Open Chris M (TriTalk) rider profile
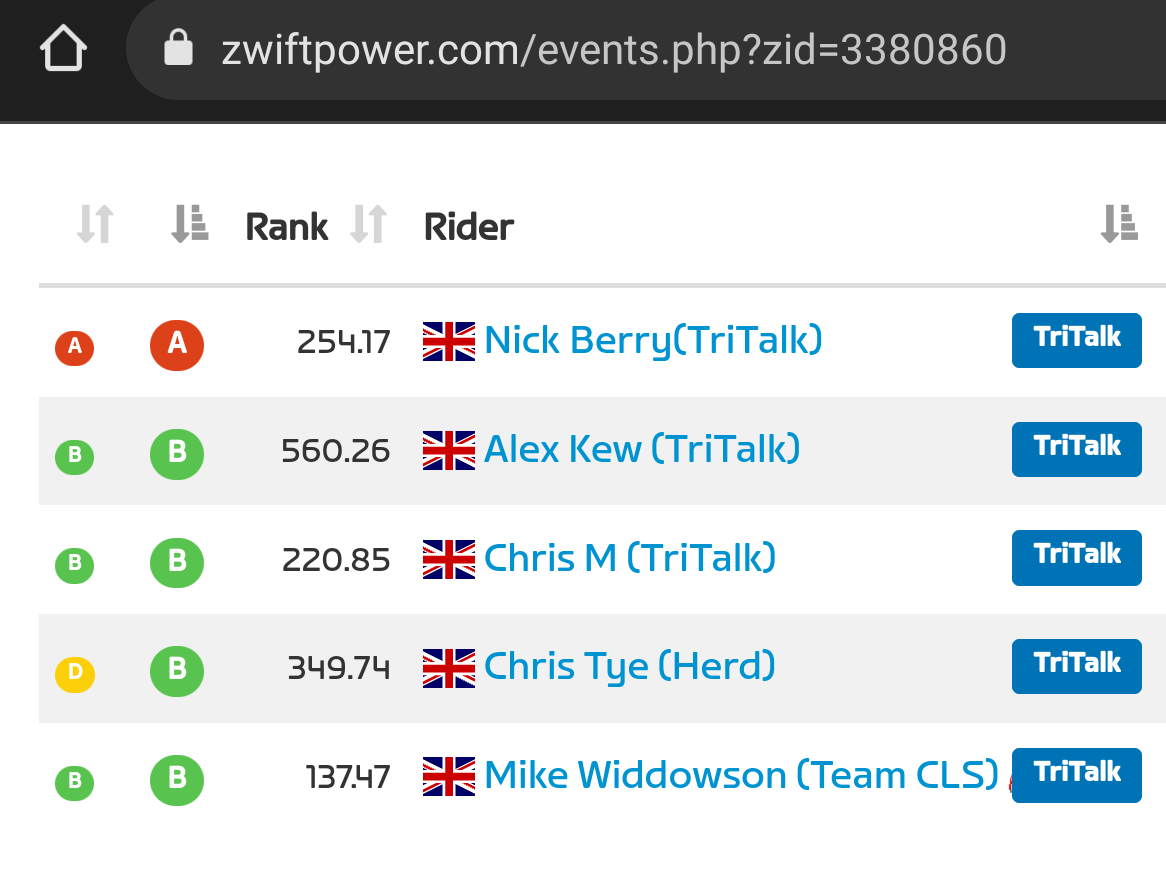1166x878 pixels. pyautogui.click(x=630, y=558)
